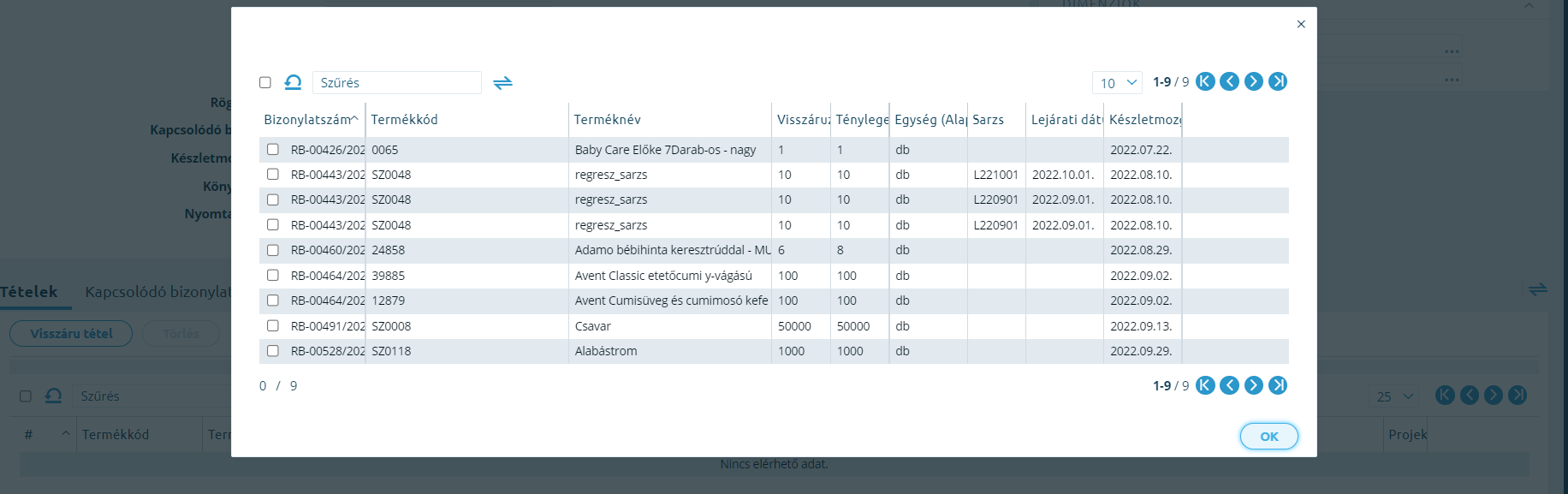Screen dimensions: 1568x494
Task: Toggle the select-all checkbox in the dialog
Action: pos(265,82)
